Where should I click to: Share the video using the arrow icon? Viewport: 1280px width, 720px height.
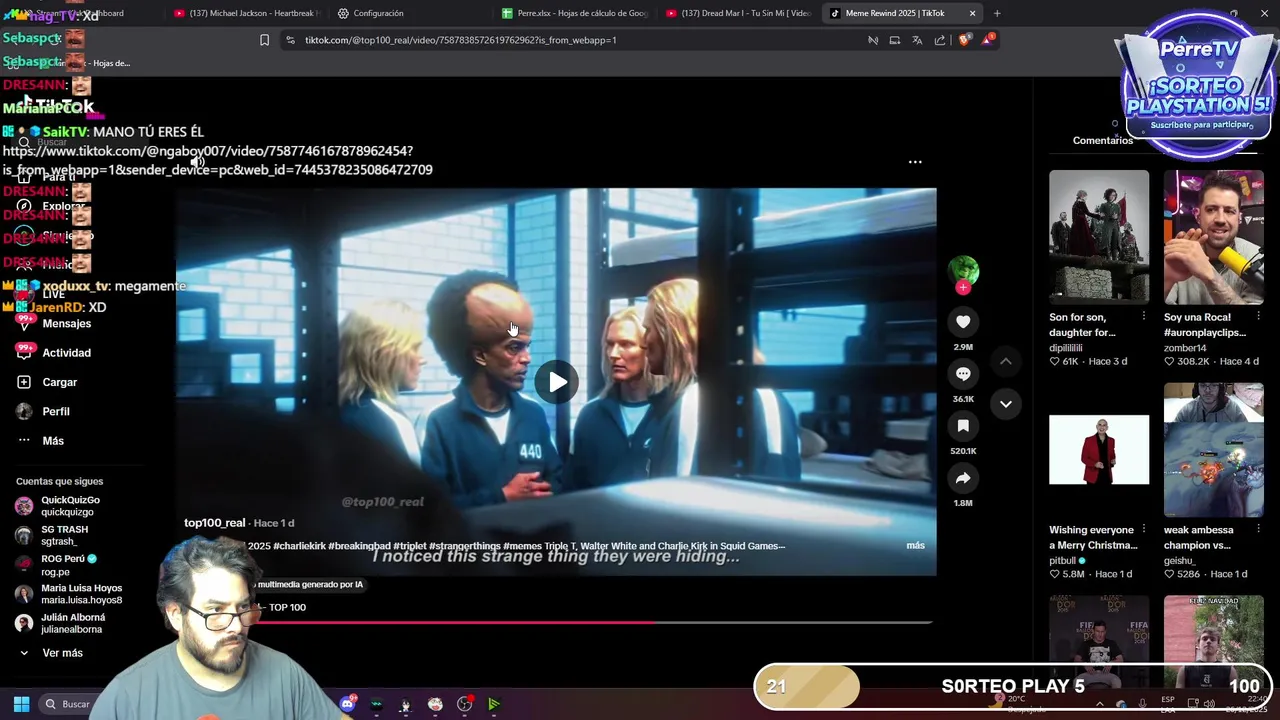coord(963,478)
